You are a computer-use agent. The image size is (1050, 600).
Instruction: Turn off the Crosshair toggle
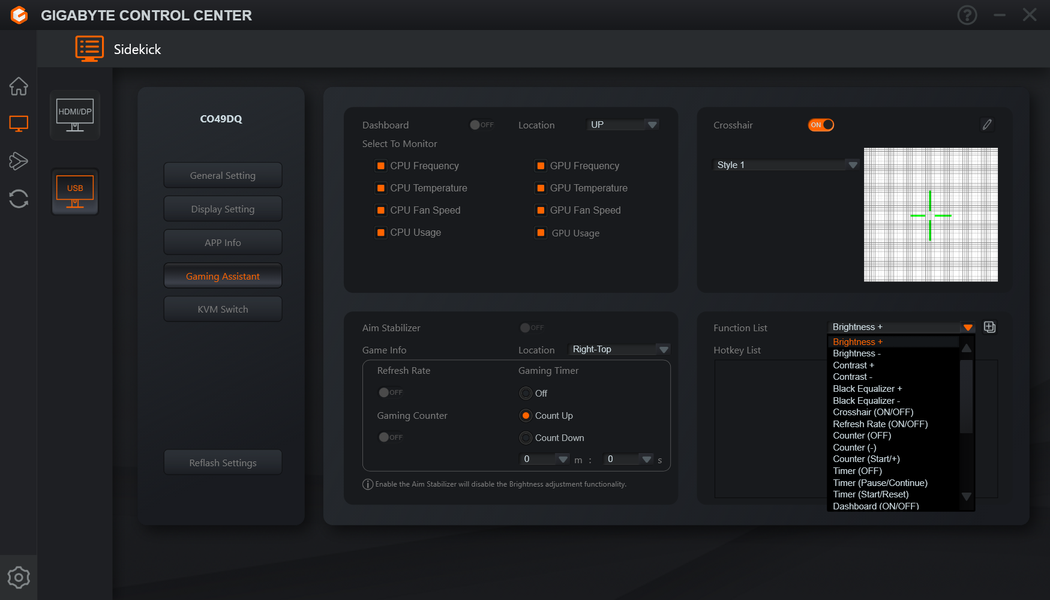(820, 125)
